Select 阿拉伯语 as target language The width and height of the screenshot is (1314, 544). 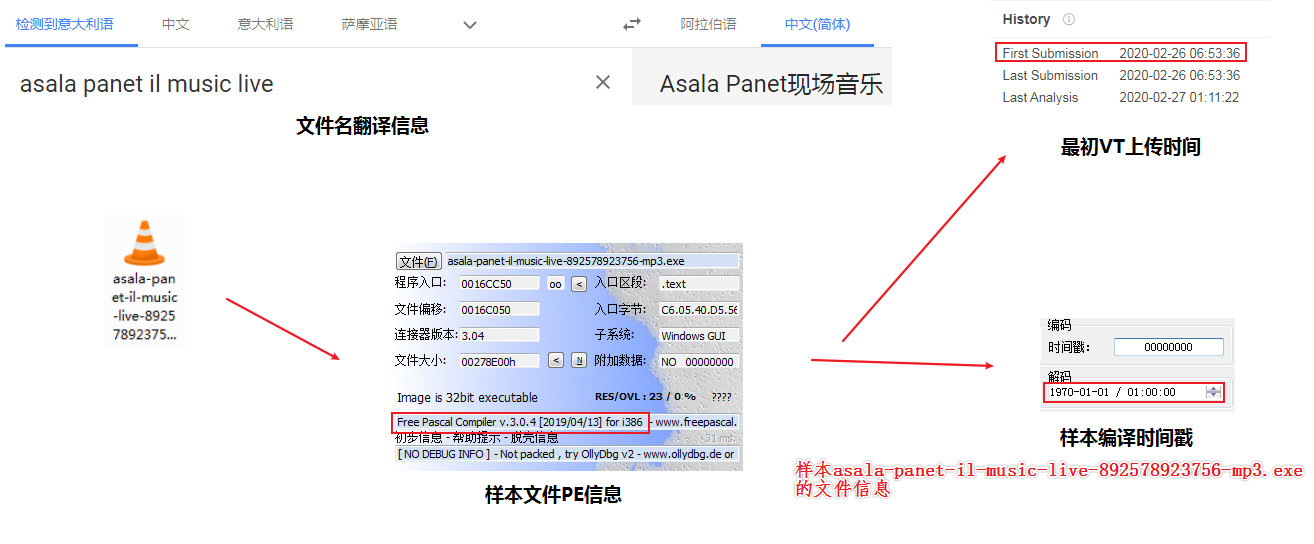(708, 24)
